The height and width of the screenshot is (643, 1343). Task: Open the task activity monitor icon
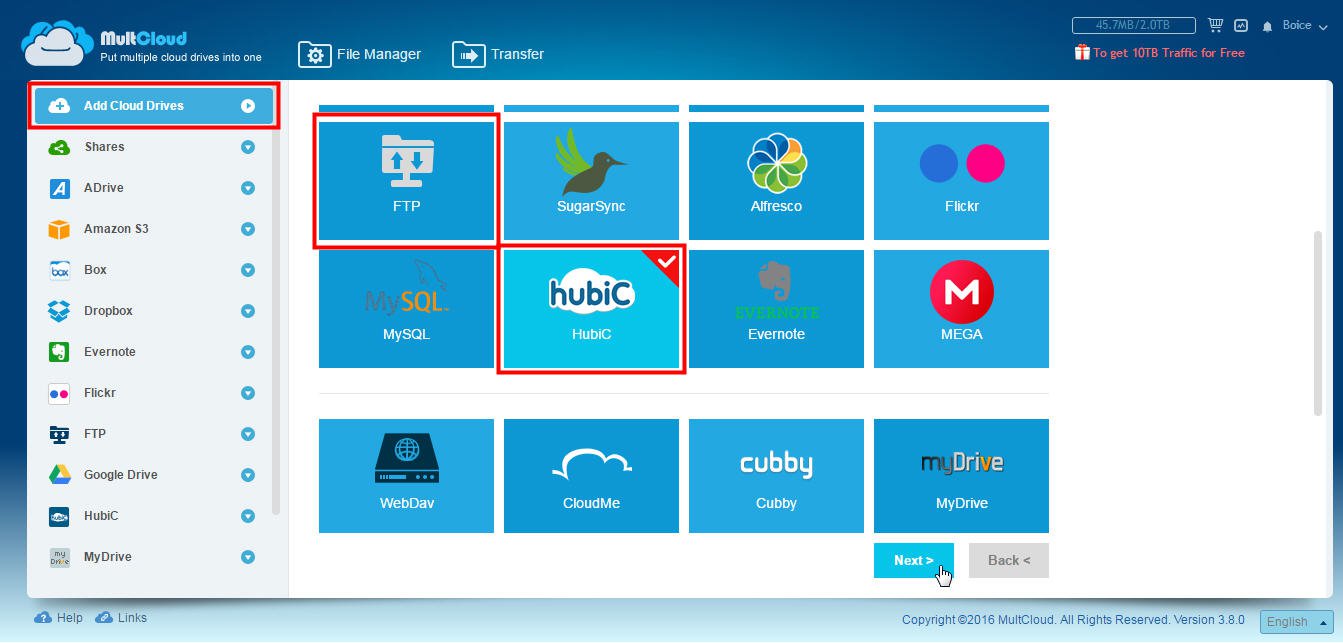click(1241, 25)
